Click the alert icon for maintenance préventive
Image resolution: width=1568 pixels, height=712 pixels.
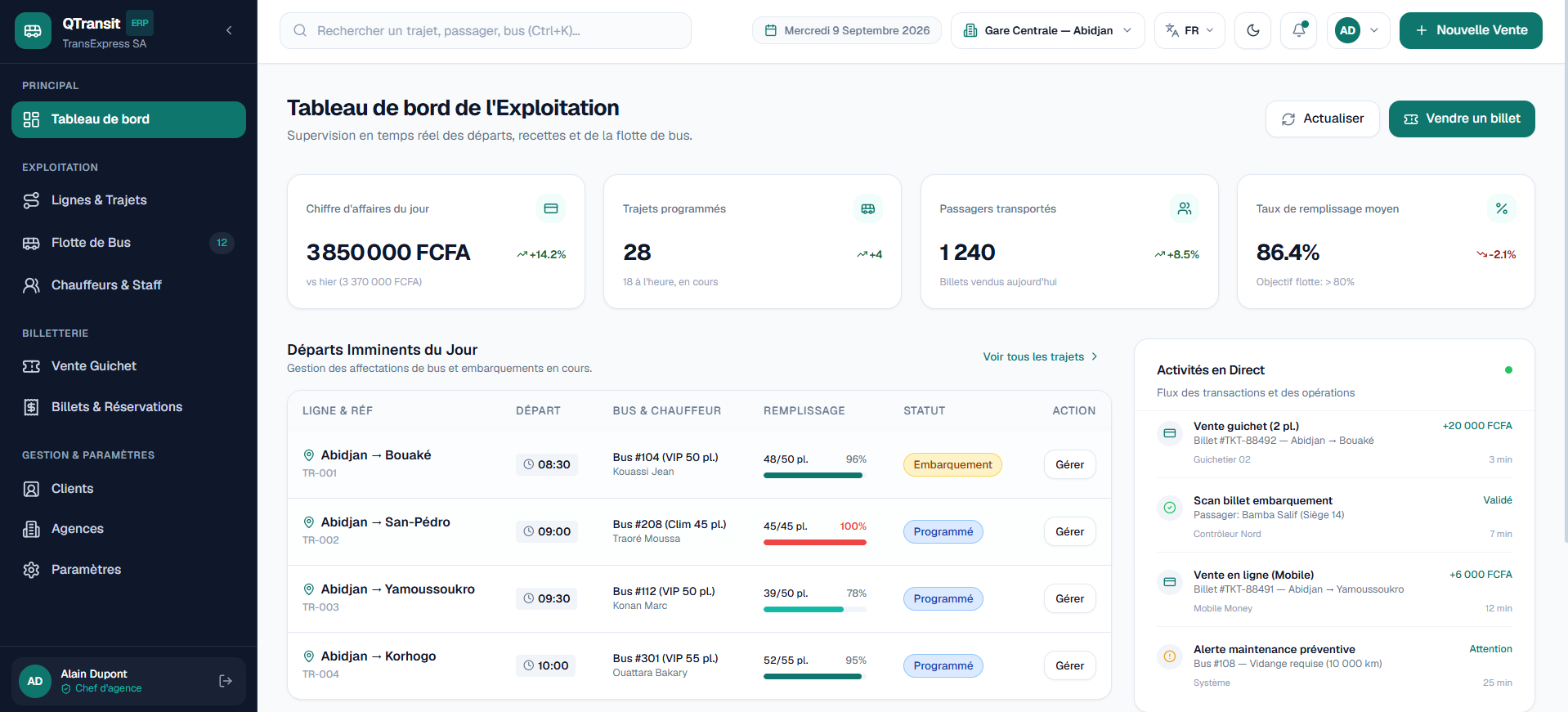coord(1170,656)
